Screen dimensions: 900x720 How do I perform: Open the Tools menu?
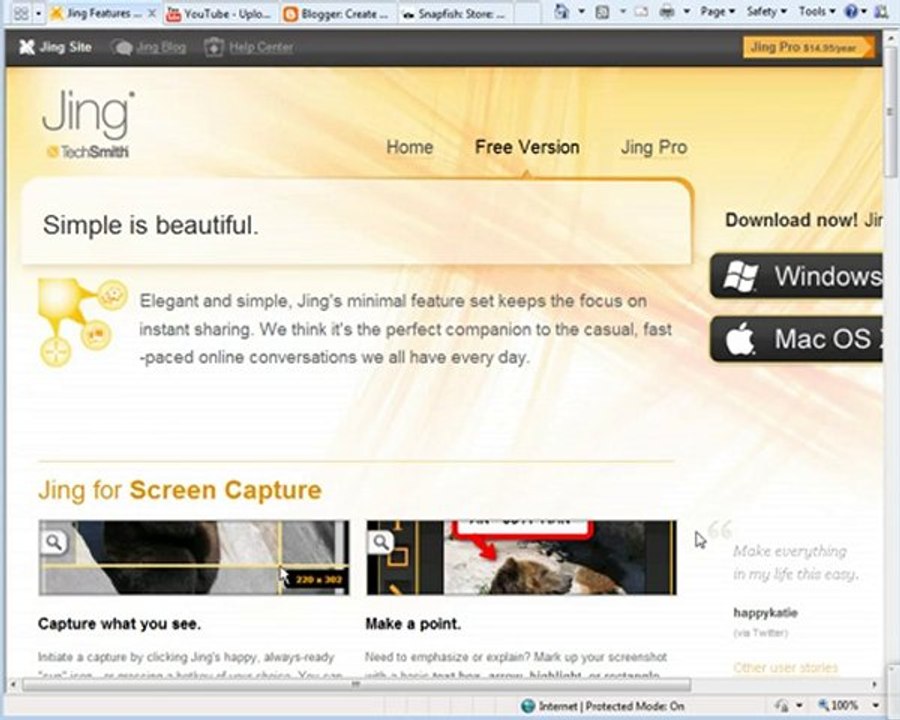(817, 11)
